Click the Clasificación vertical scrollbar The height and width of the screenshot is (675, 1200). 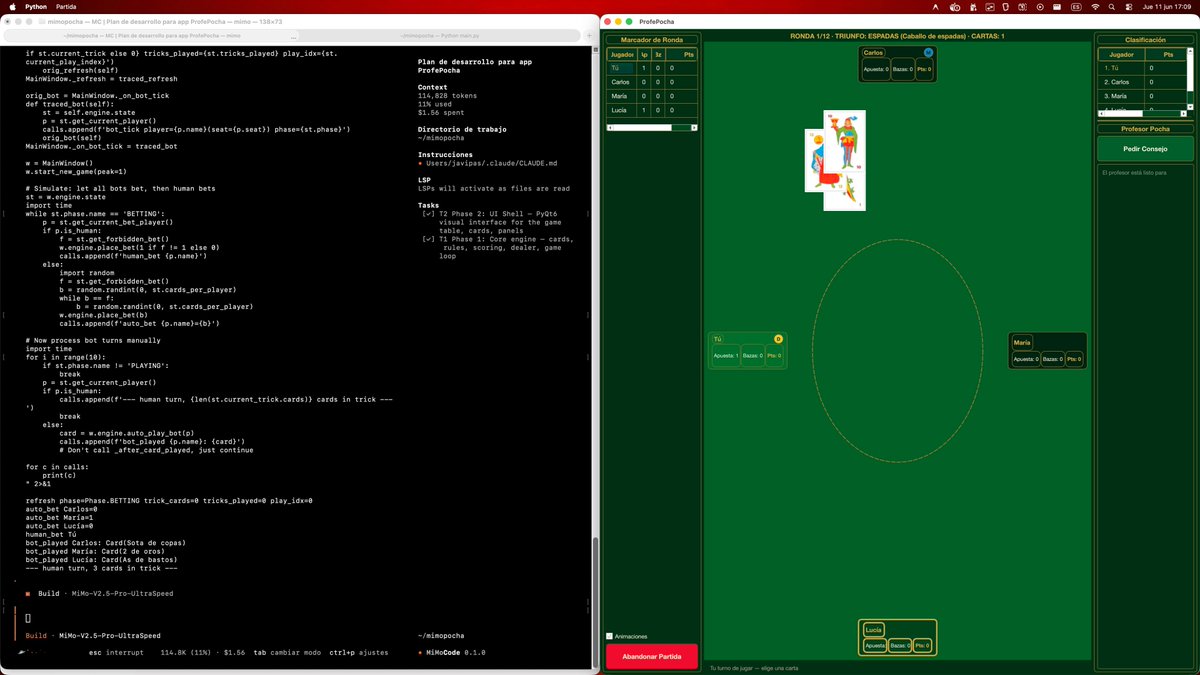(1190, 80)
